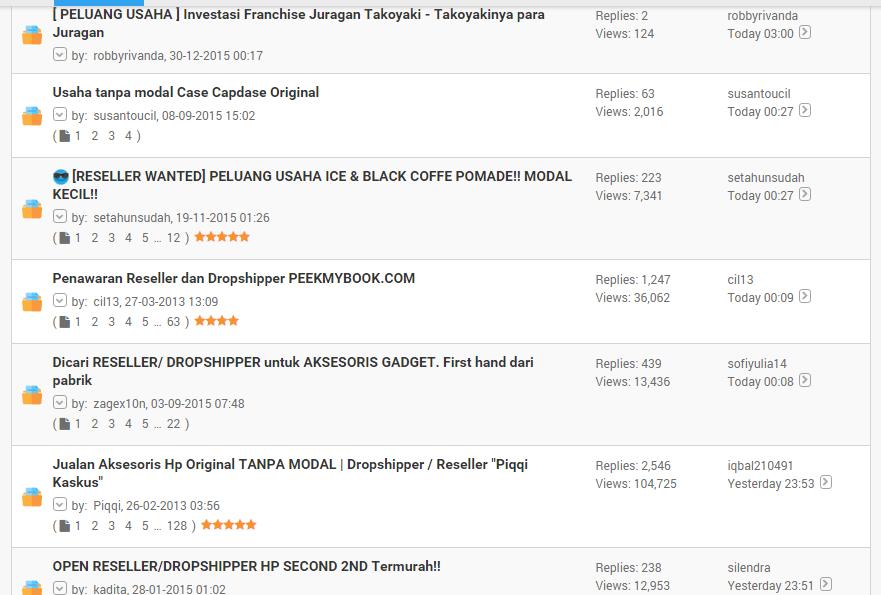
Task: Open page 4 of Capdase Original thread
Action: click(128, 136)
